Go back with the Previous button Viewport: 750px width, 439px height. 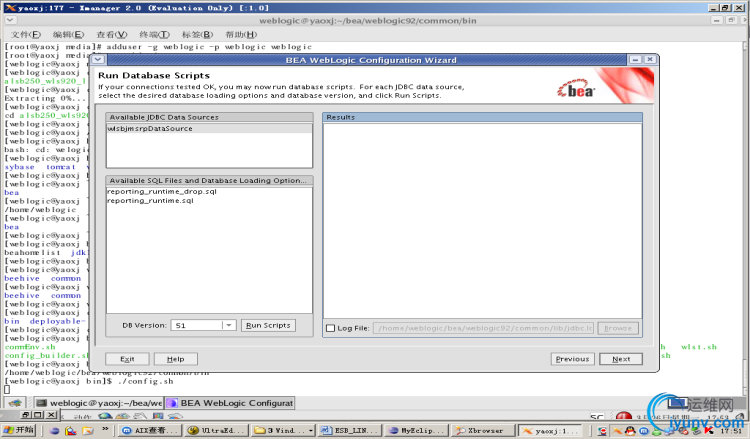[573, 359]
